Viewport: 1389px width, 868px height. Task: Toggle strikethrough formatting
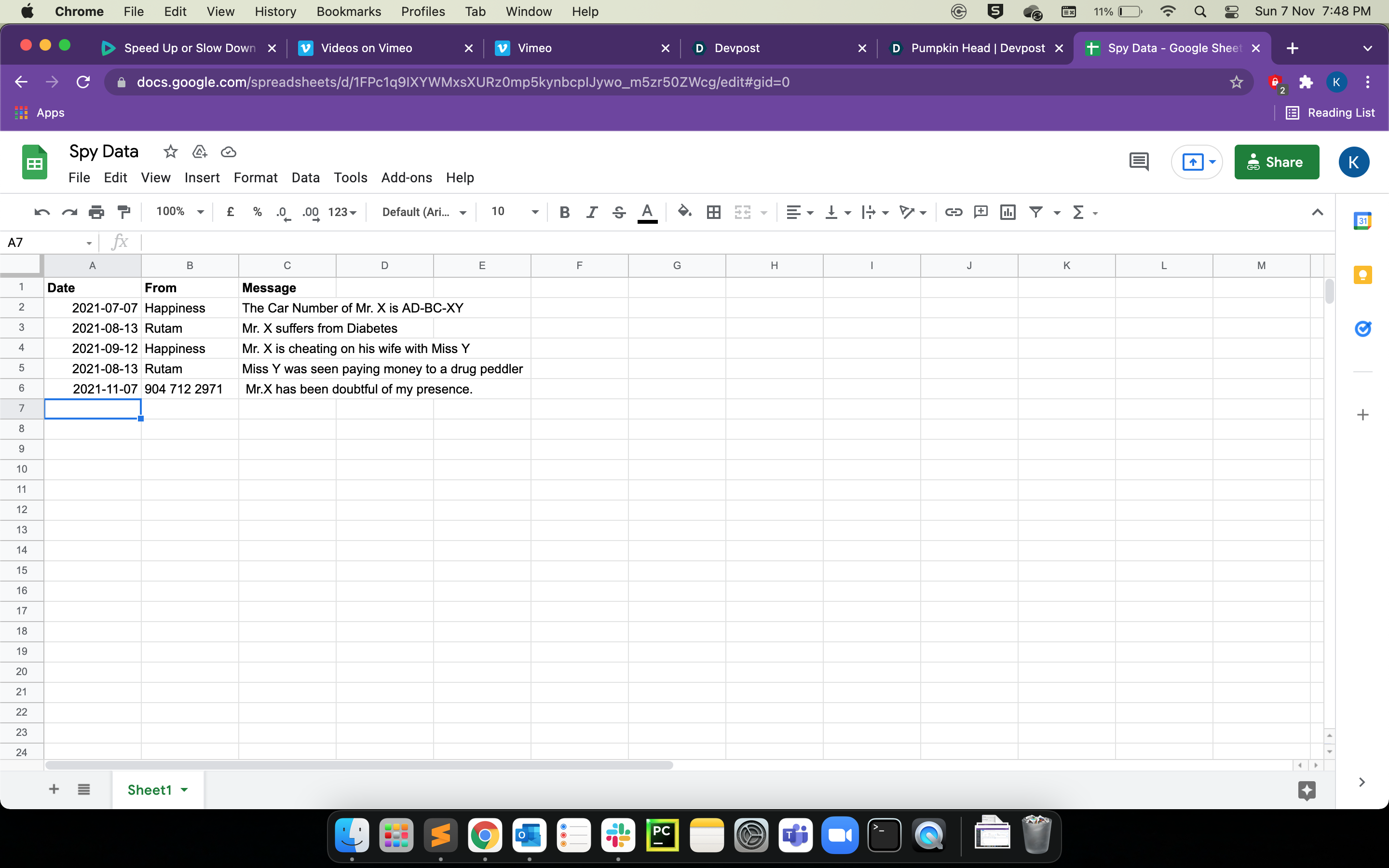pos(619,212)
